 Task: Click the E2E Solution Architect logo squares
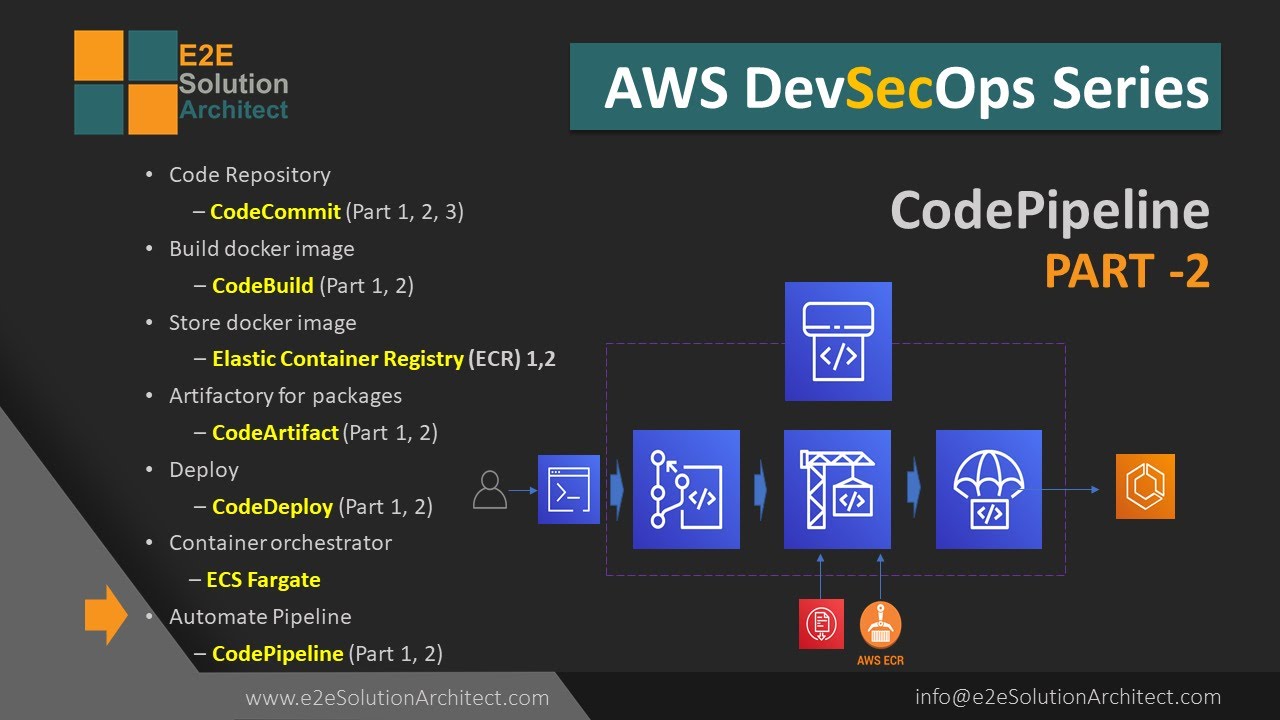[x=125, y=82]
